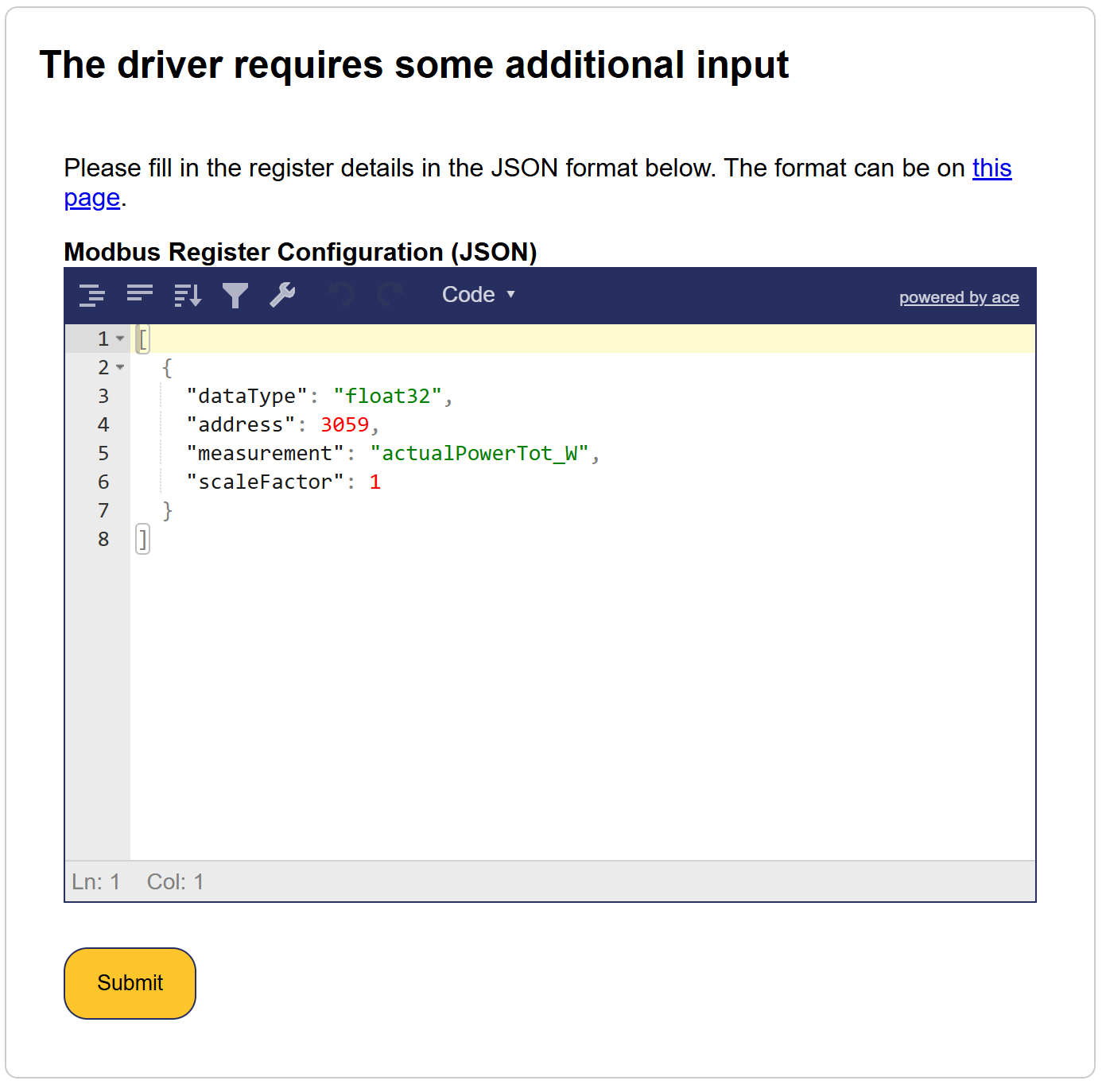
Task: Open the transform/filter tool via the funnel icon
Action: point(235,295)
